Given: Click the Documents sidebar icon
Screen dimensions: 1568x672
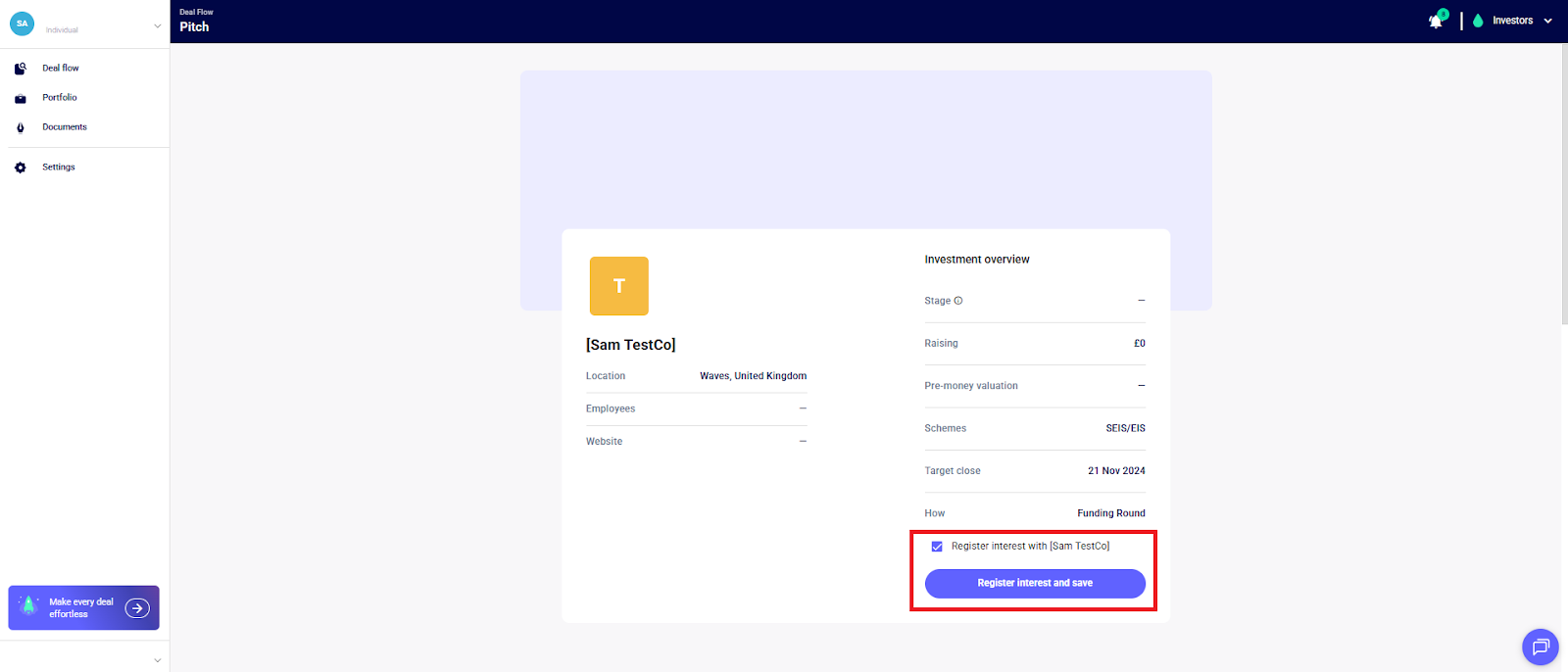Looking at the screenshot, I should 21,127.
